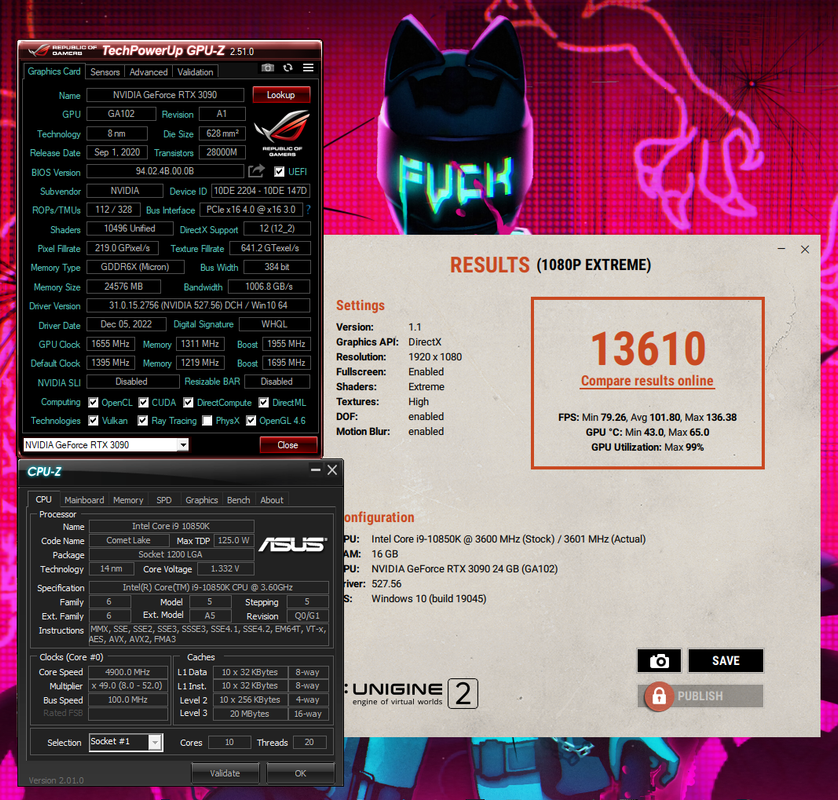
Task: Click the Device ID field 10DE 2204
Action: (261, 191)
